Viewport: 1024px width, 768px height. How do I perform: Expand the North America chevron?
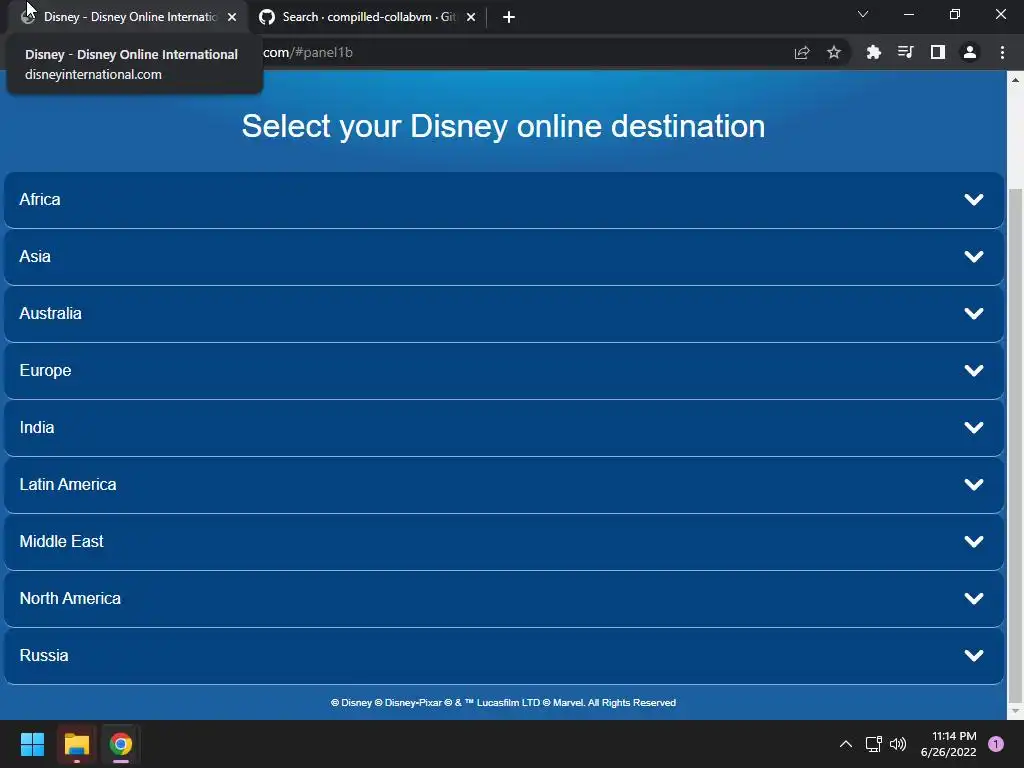click(974, 598)
